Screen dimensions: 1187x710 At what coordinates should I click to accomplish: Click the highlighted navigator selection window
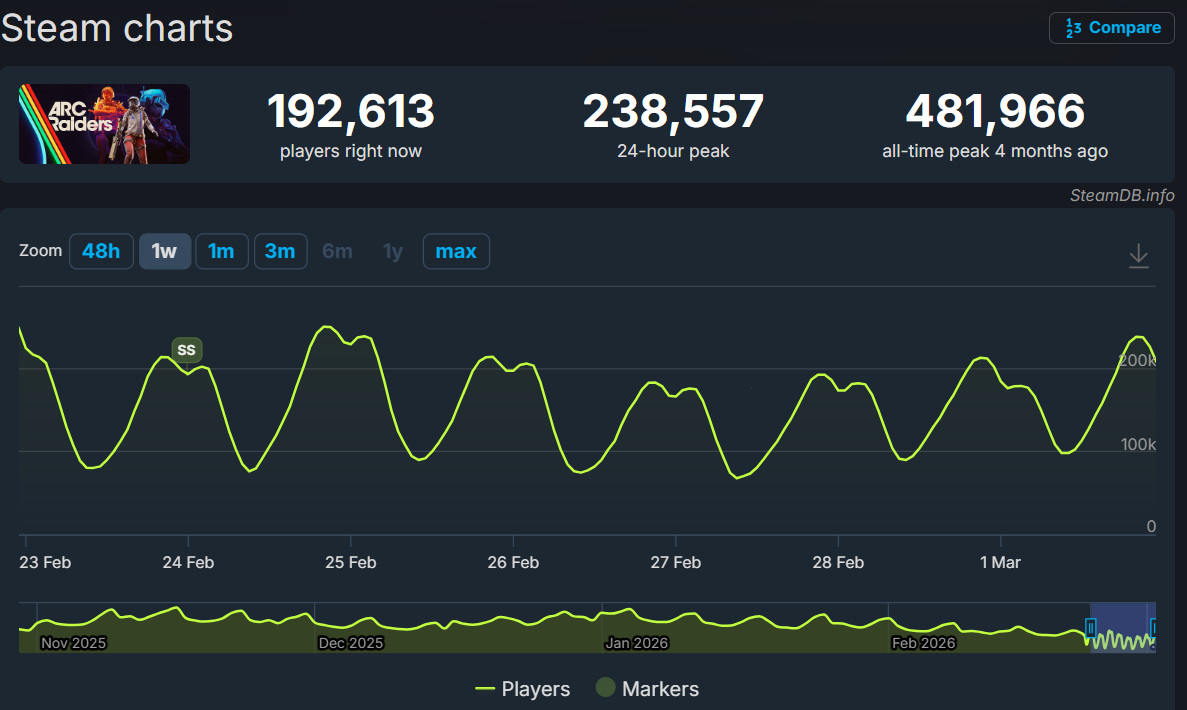coord(1123,627)
